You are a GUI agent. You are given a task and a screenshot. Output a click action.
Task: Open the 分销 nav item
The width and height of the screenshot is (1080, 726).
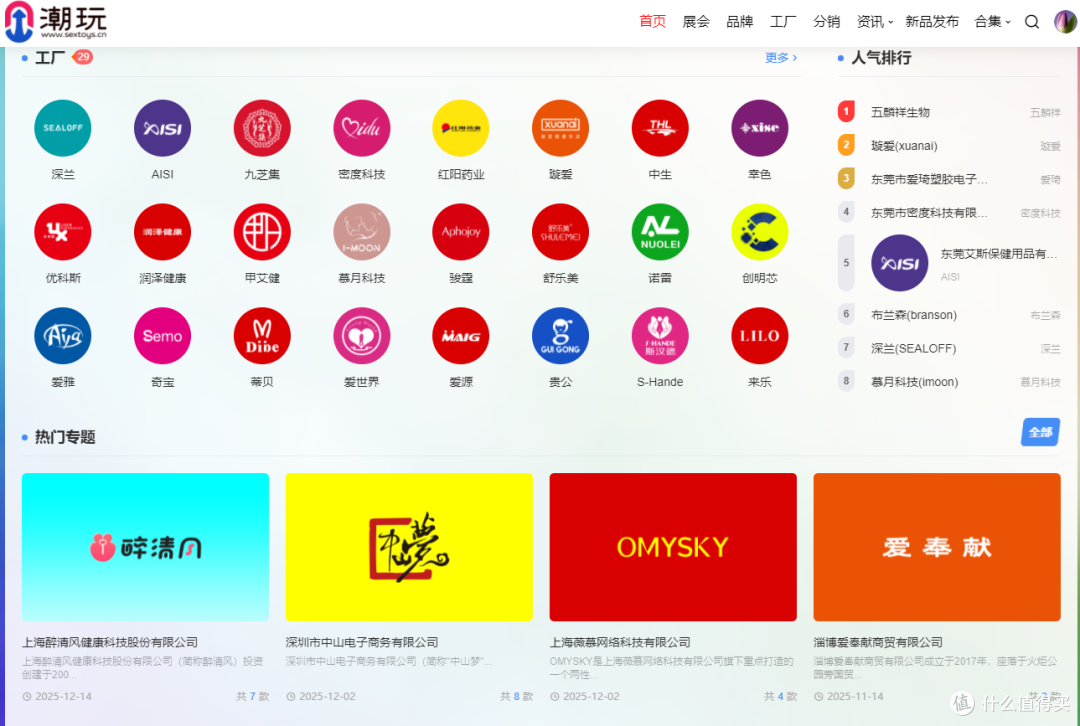coord(827,22)
